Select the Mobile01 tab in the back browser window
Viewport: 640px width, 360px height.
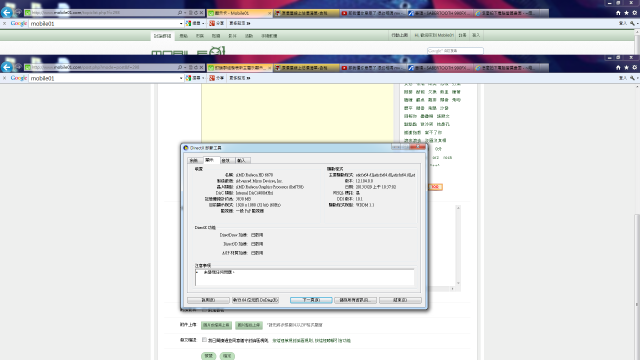[239, 13]
